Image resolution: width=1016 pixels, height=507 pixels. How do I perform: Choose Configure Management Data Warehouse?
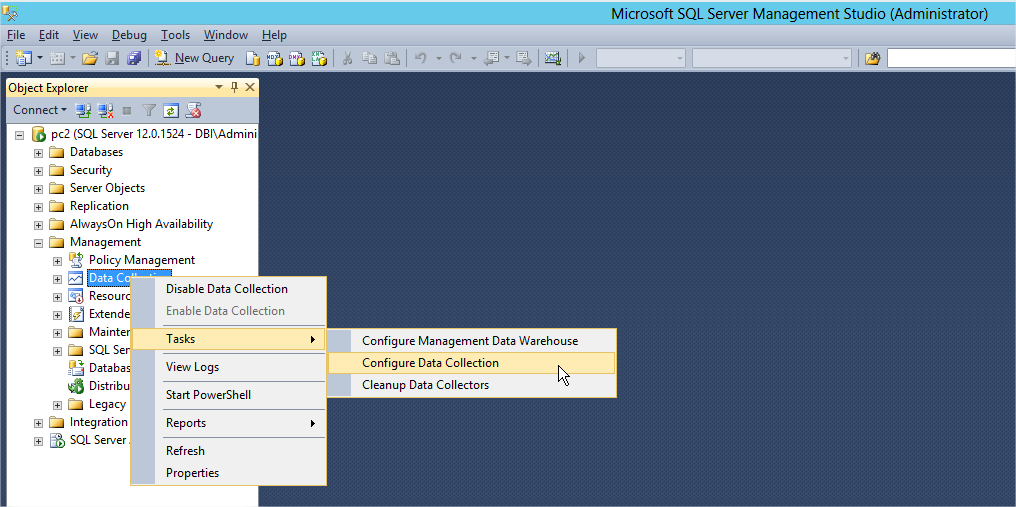[x=471, y=341]
